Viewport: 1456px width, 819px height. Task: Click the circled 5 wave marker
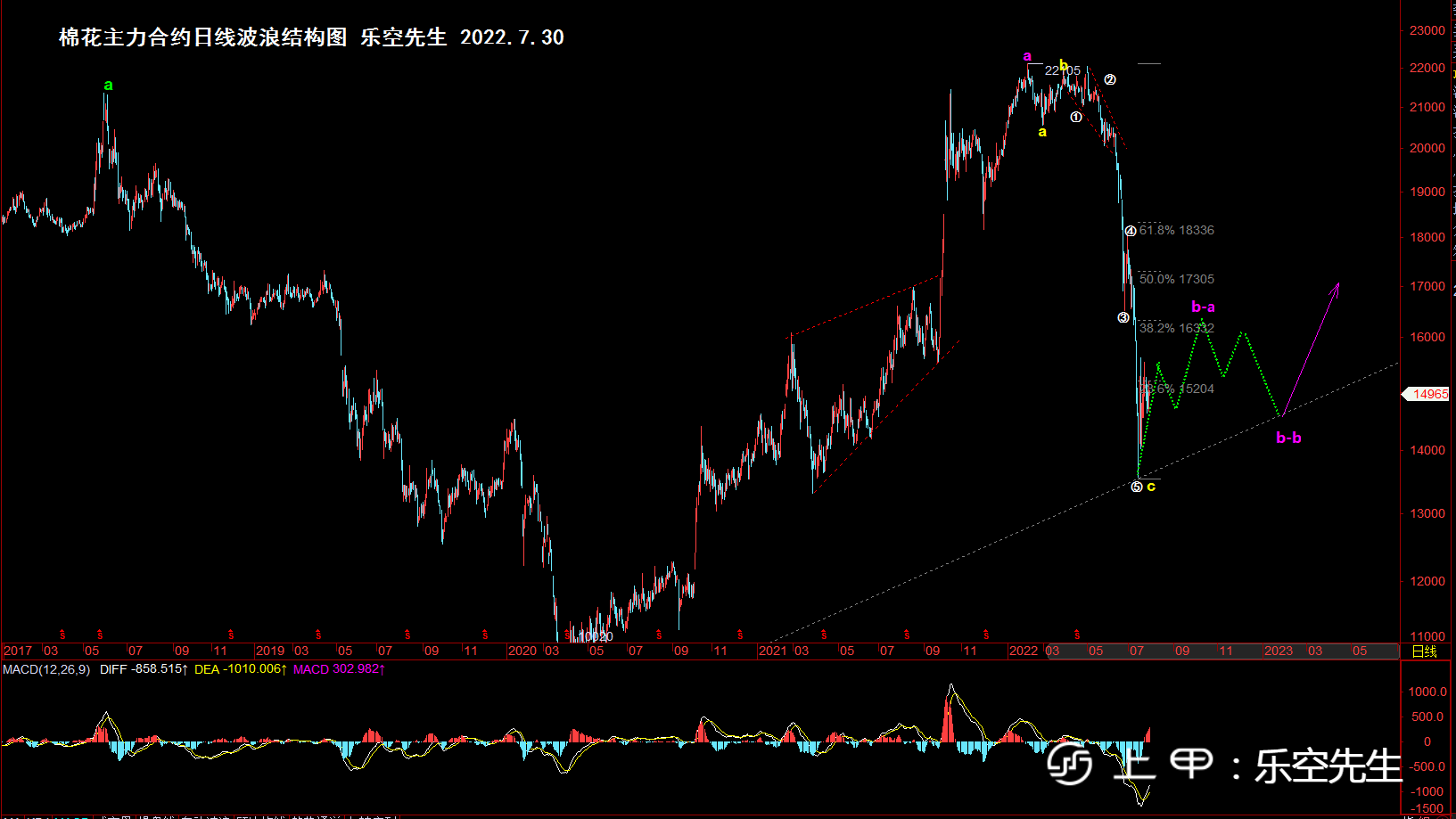click(x=1136, y=487)
